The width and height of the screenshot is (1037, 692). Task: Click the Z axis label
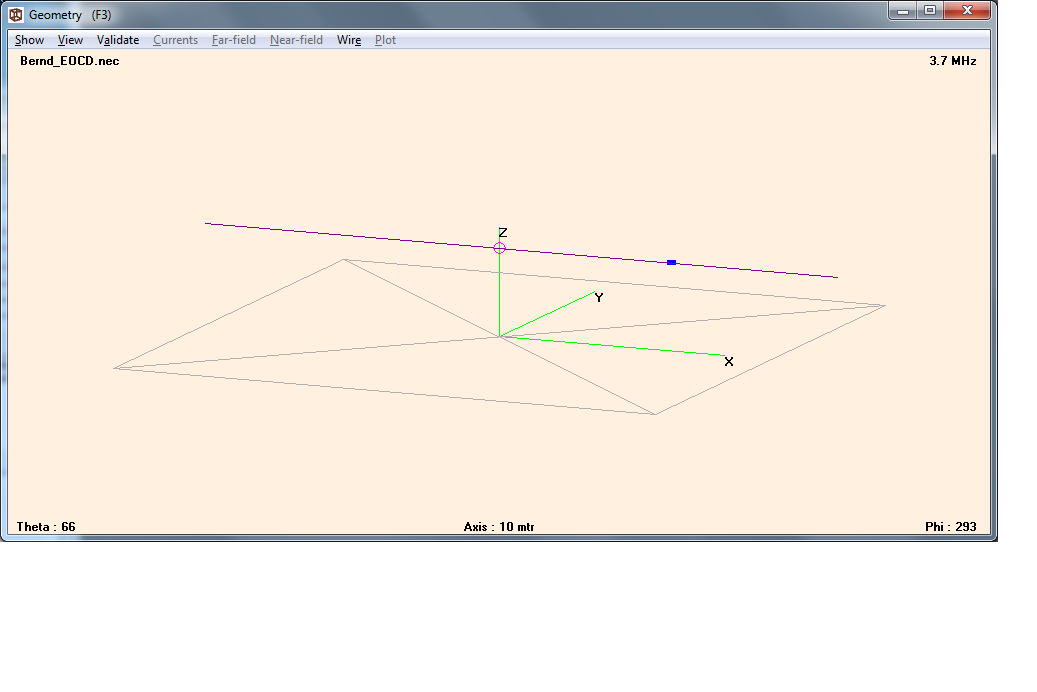503,233
